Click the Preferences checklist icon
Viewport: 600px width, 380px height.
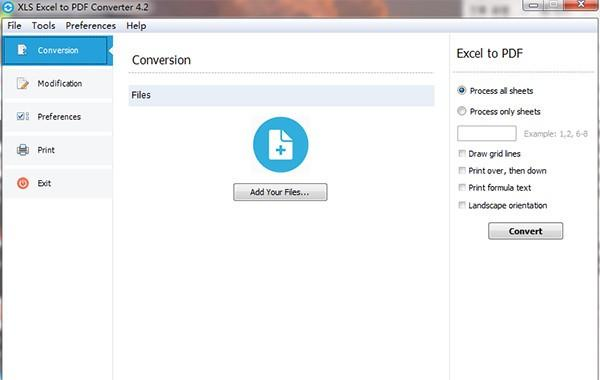tap(23, 116)
